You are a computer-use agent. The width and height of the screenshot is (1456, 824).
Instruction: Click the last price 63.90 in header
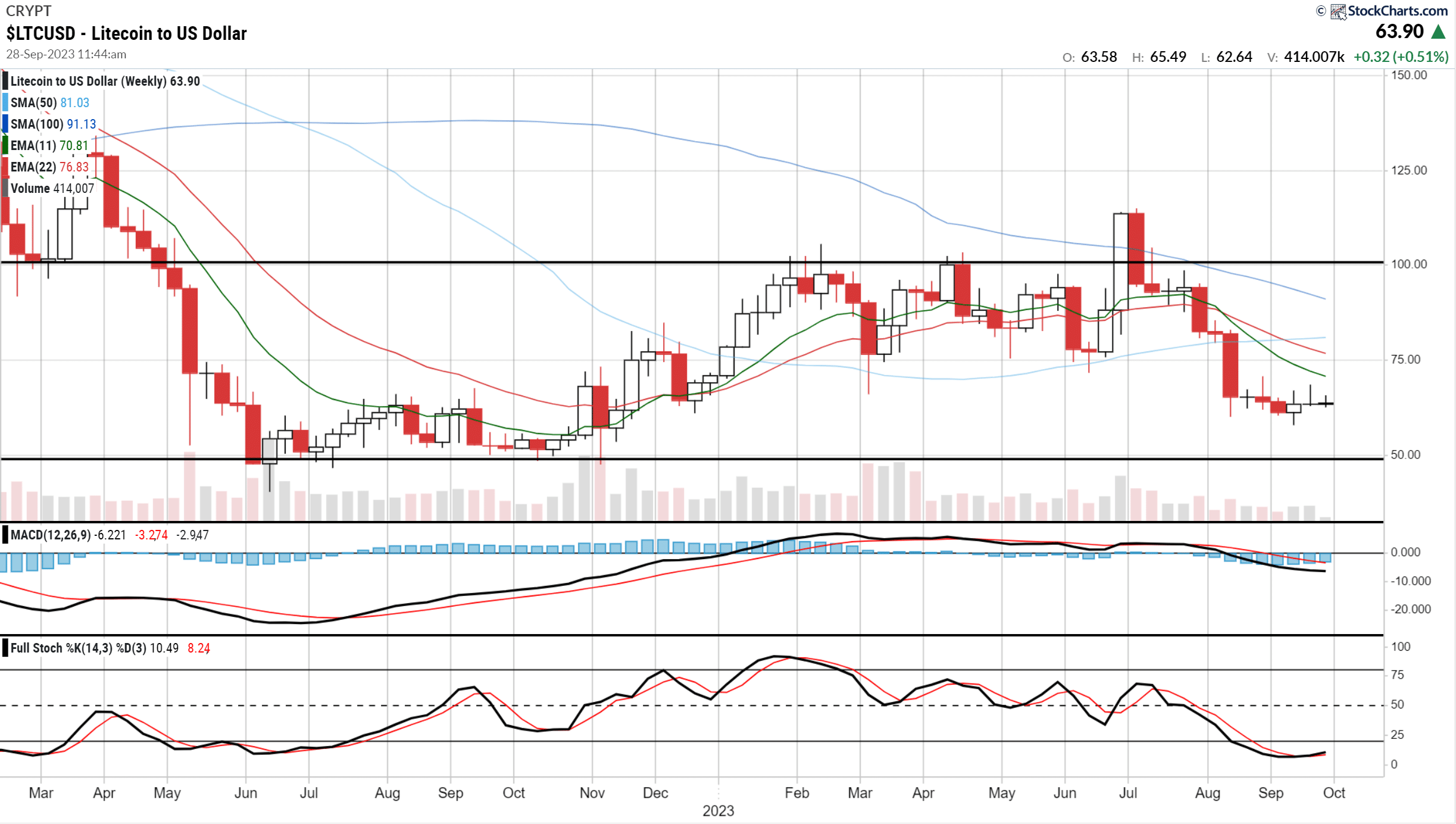(x=1399, y=32)
